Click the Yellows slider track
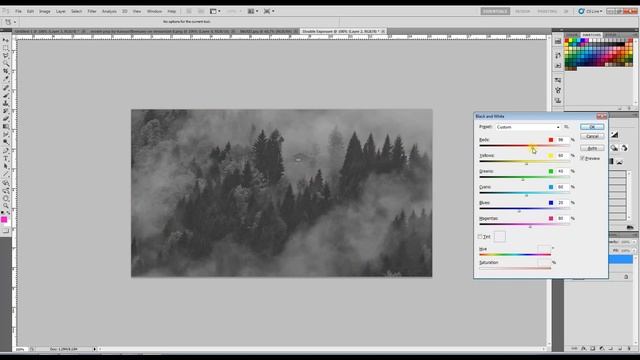The height and width of the screenshot is (360, 640). point(524,162)
